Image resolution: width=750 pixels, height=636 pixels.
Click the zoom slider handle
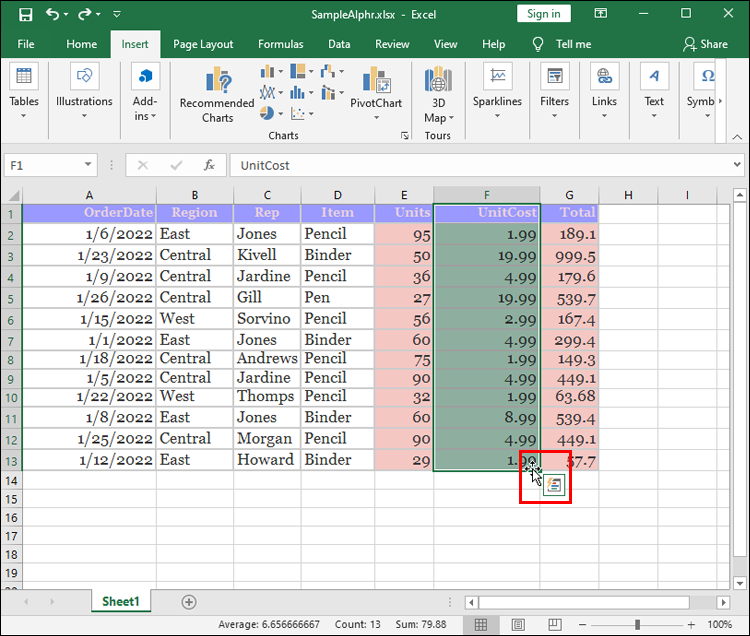click(x=637, y=625)
